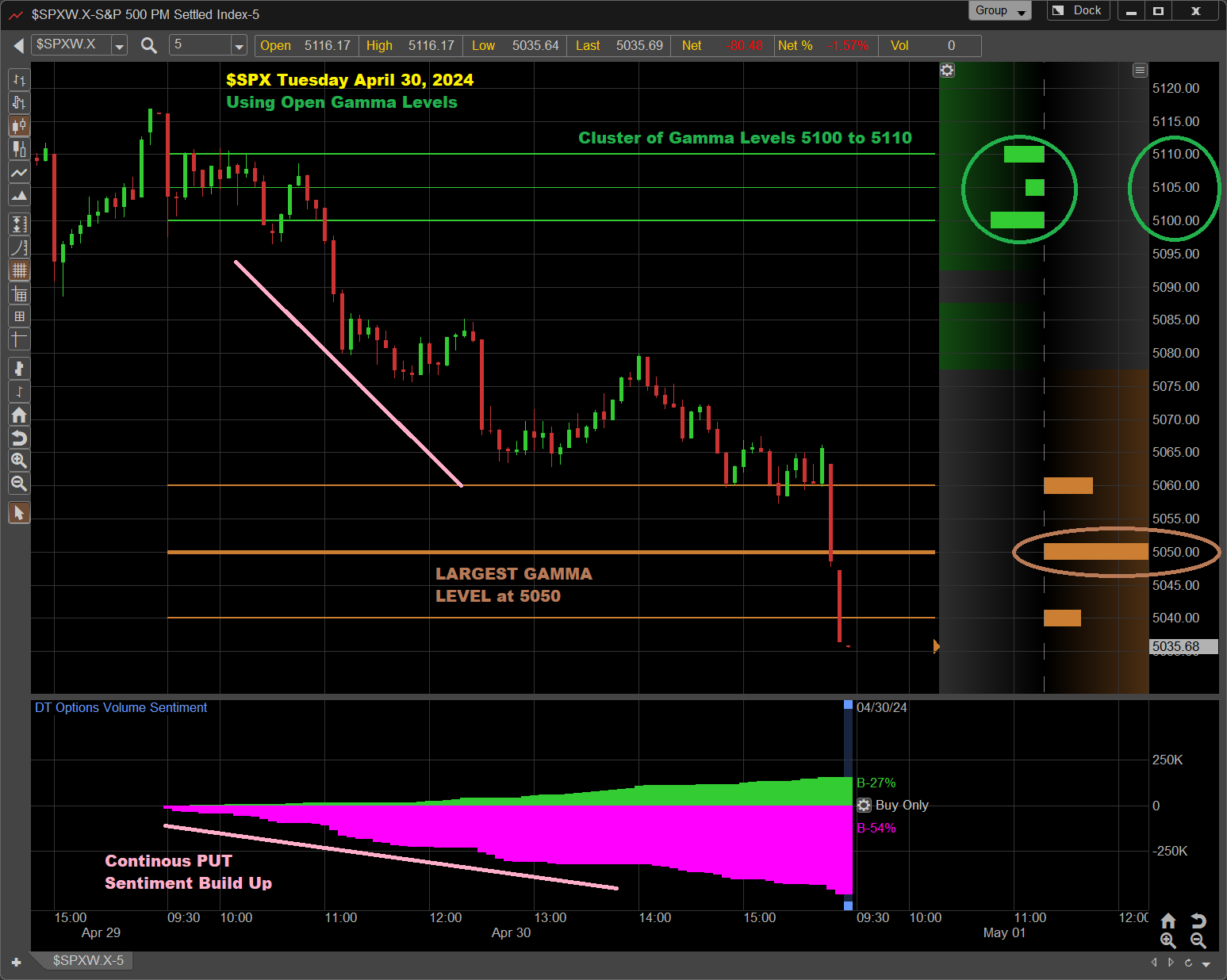This screenshot has width=1227, height=980.
Task: Undo last action in left toolbar
Action: point(19,438)
